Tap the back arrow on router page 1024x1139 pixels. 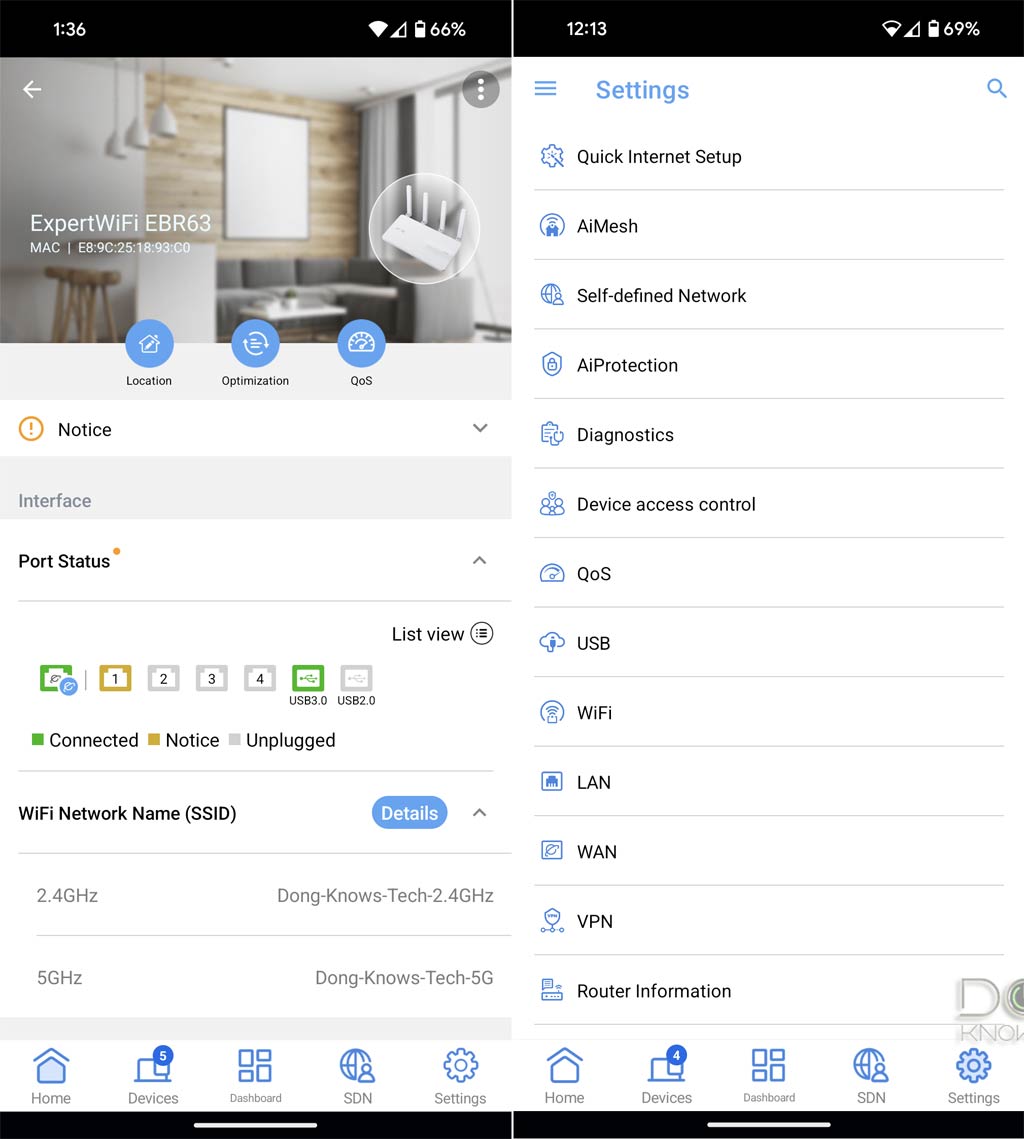[x=32, y=90]
